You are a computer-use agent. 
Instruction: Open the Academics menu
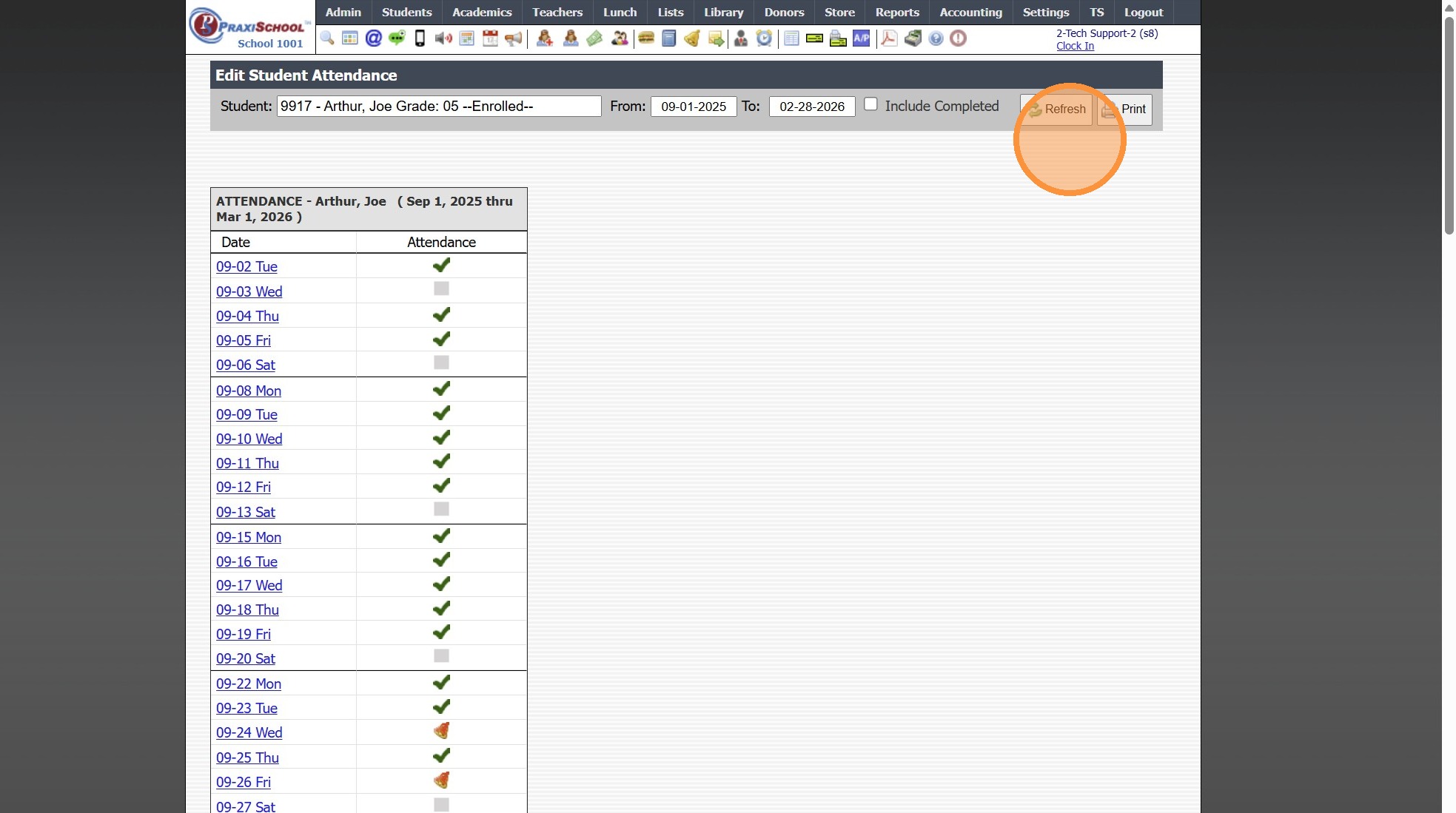coord(482,13)
